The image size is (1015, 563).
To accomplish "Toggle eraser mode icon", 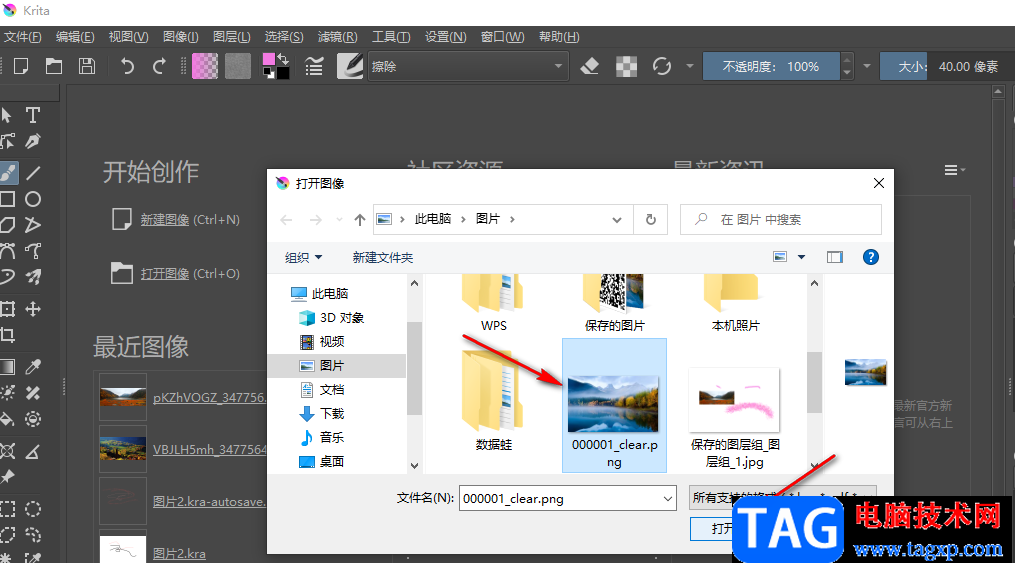I will (x=590, y=66).
